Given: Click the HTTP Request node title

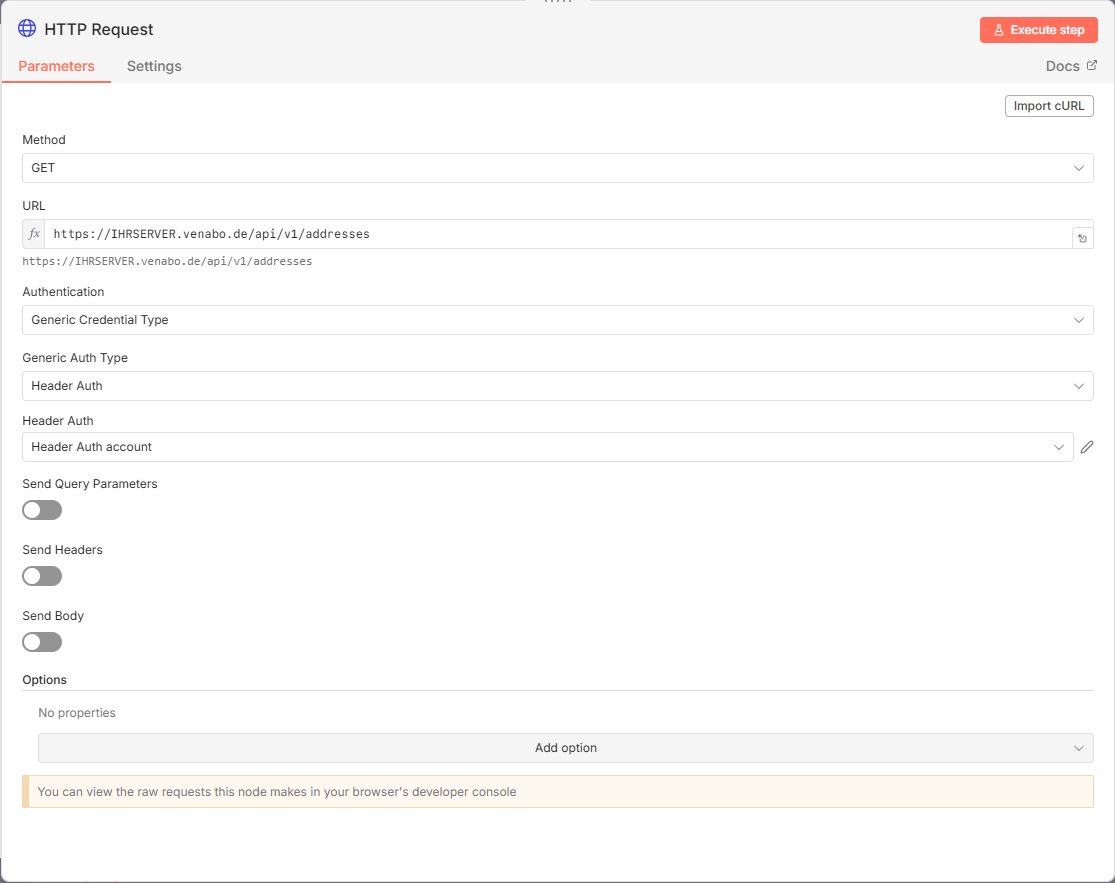Looking at the screenshot, I should coord(99,30).
